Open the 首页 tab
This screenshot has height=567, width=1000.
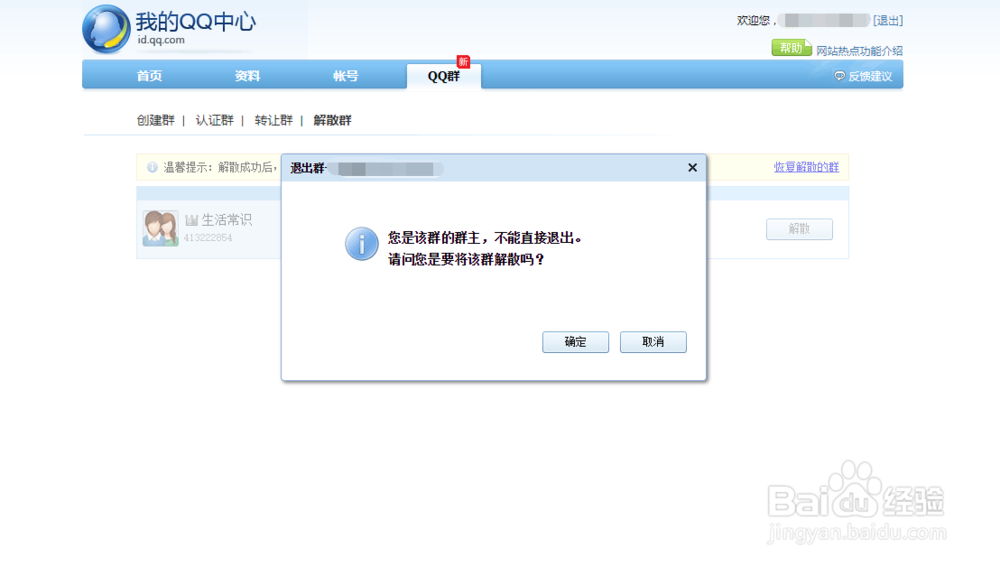pyautogui.click(x=149, y=76)
